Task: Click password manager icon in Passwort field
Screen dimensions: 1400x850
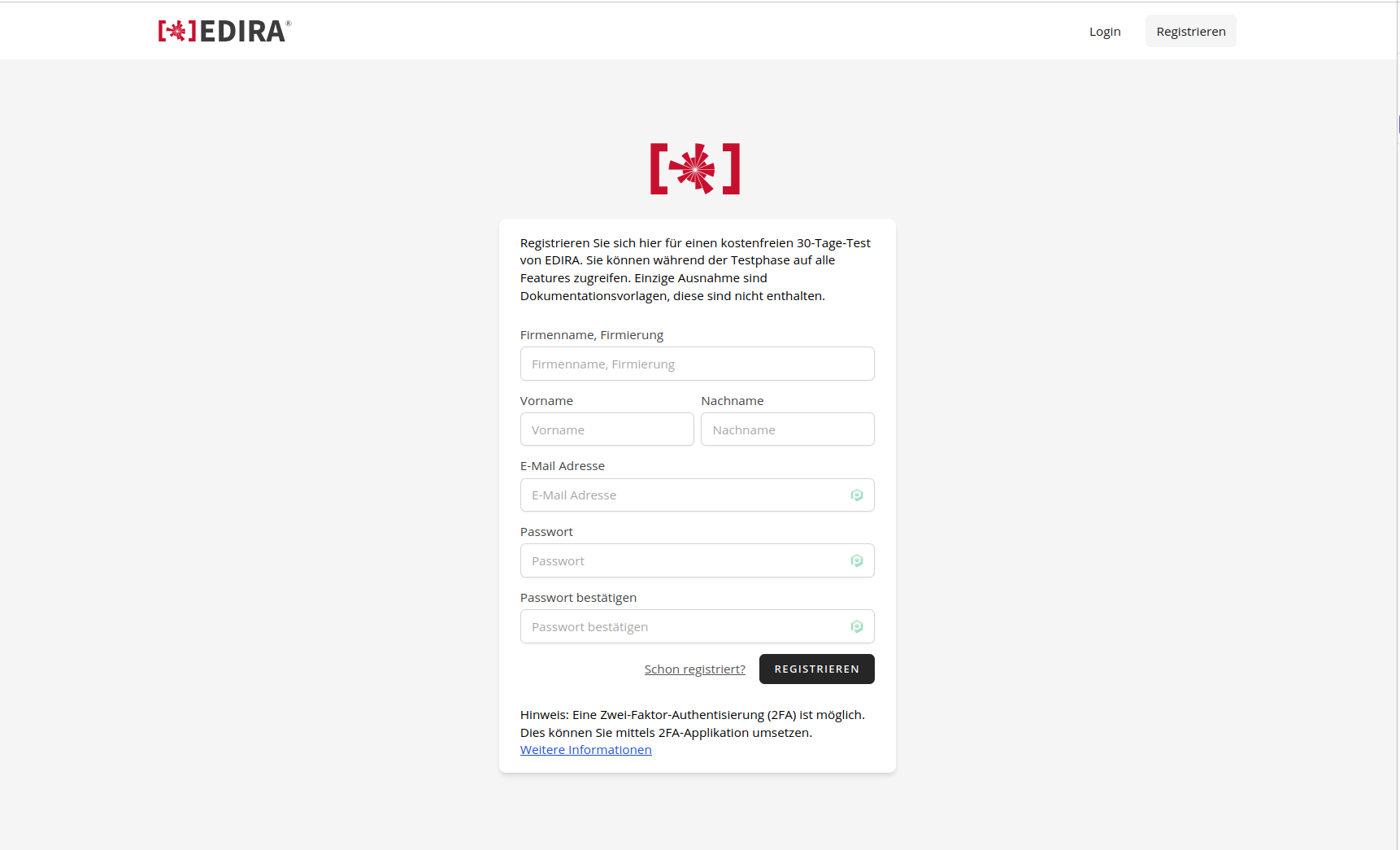Action: [x=856, y=561]
